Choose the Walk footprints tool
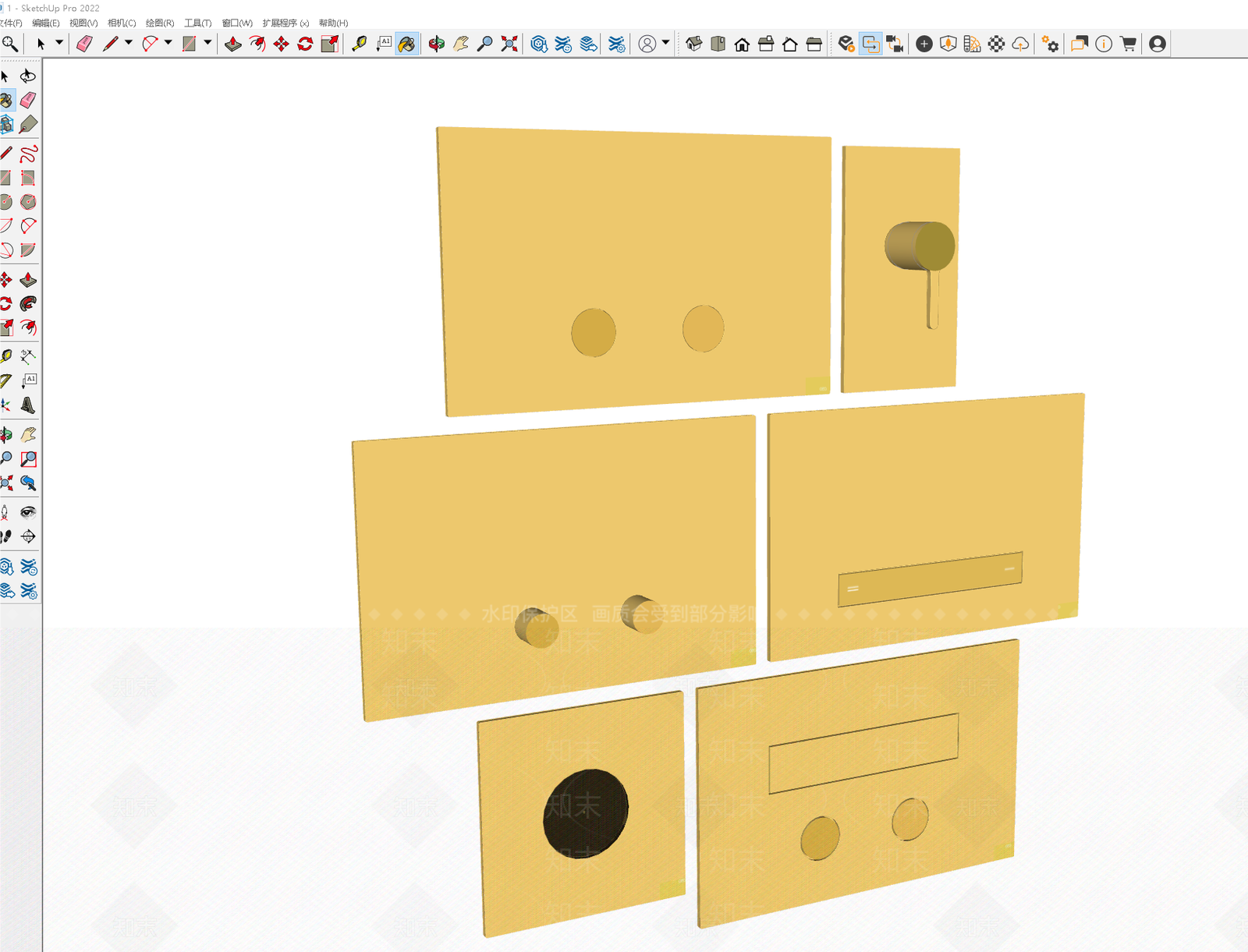Screen dimensions: 1248x952 (x=6, y=536)
